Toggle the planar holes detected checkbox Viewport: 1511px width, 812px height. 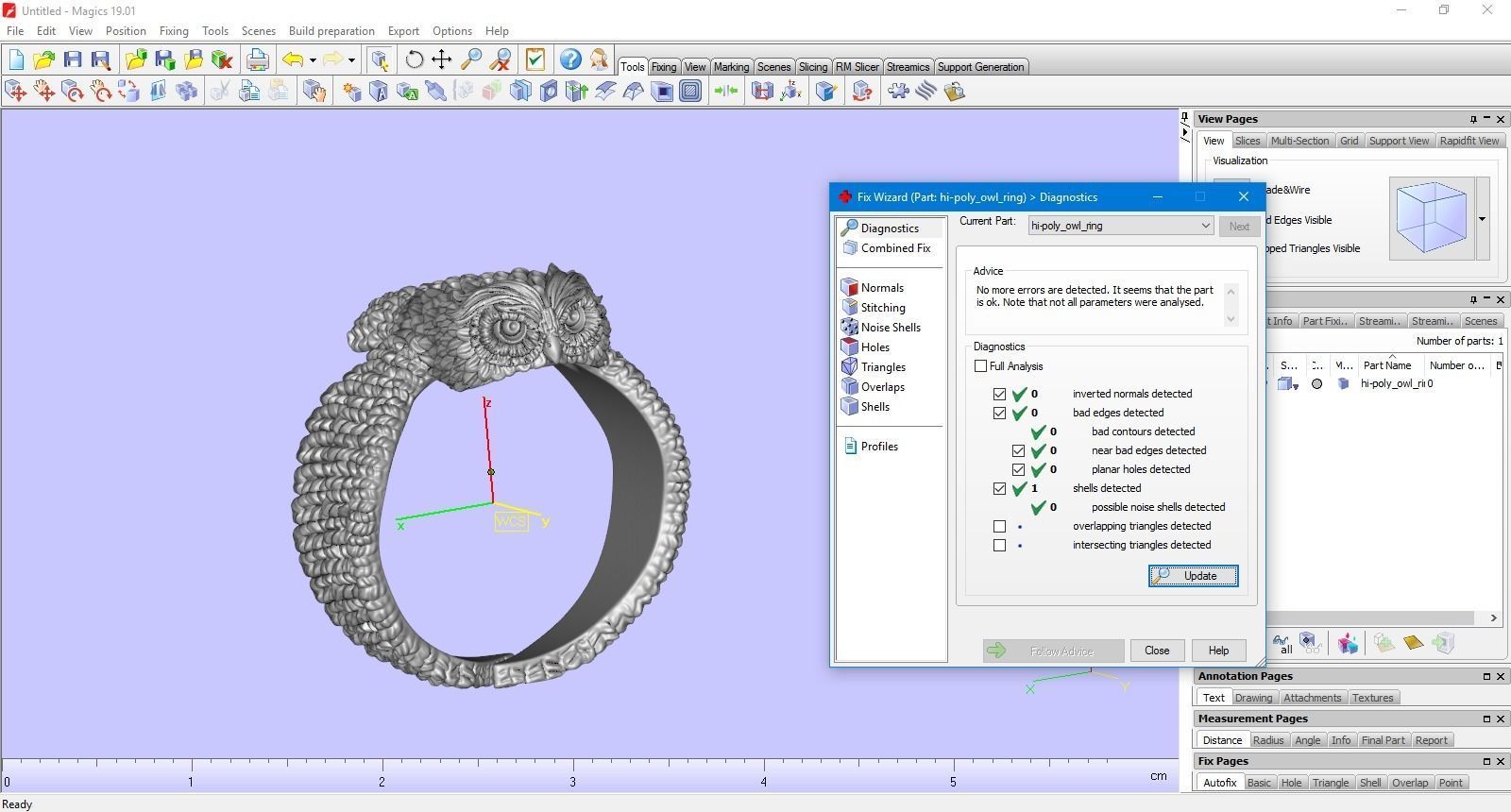pos(1018,469)
